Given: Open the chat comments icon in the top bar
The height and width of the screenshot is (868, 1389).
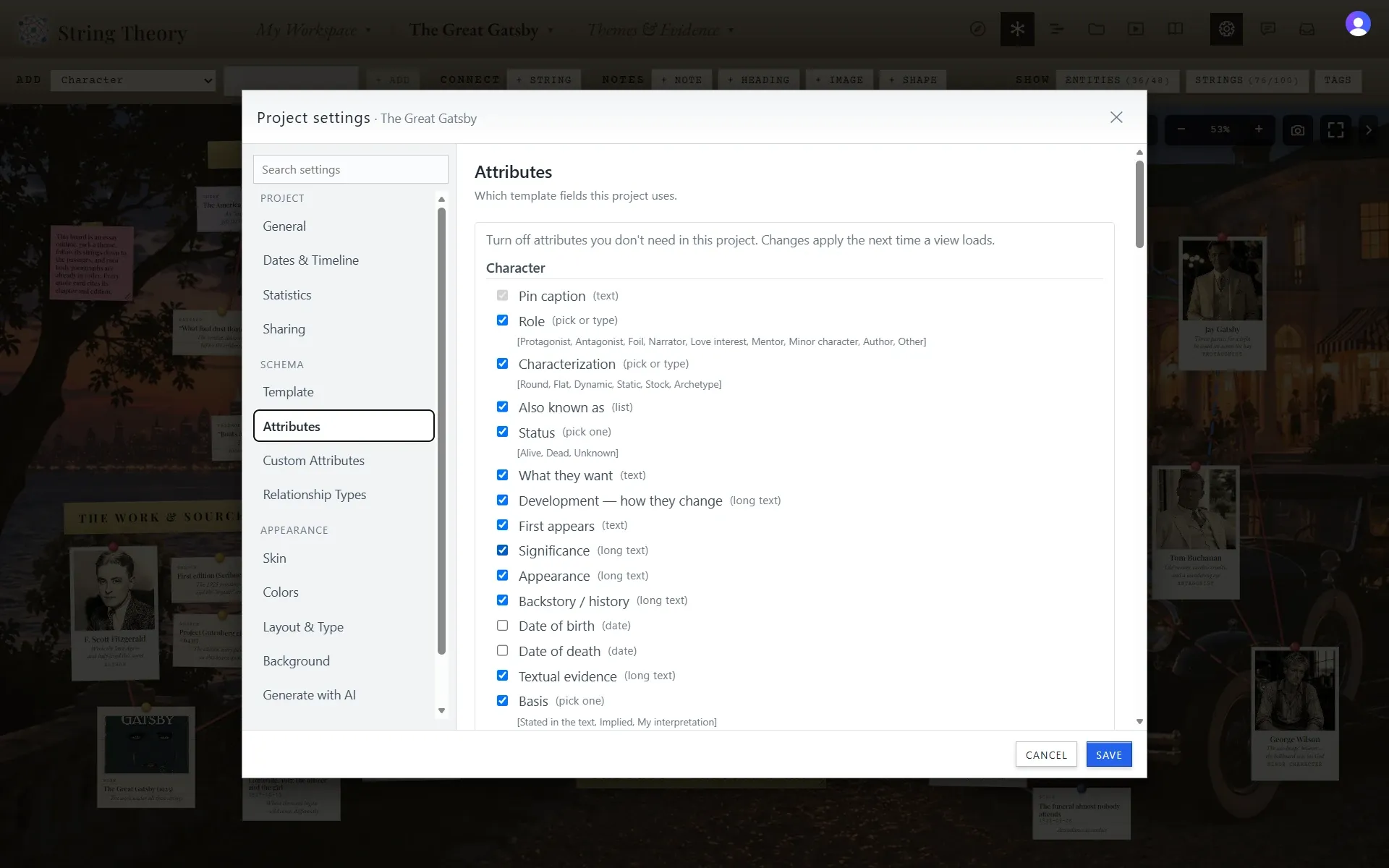Looking at the screenshot, I should pos(1267,29).
